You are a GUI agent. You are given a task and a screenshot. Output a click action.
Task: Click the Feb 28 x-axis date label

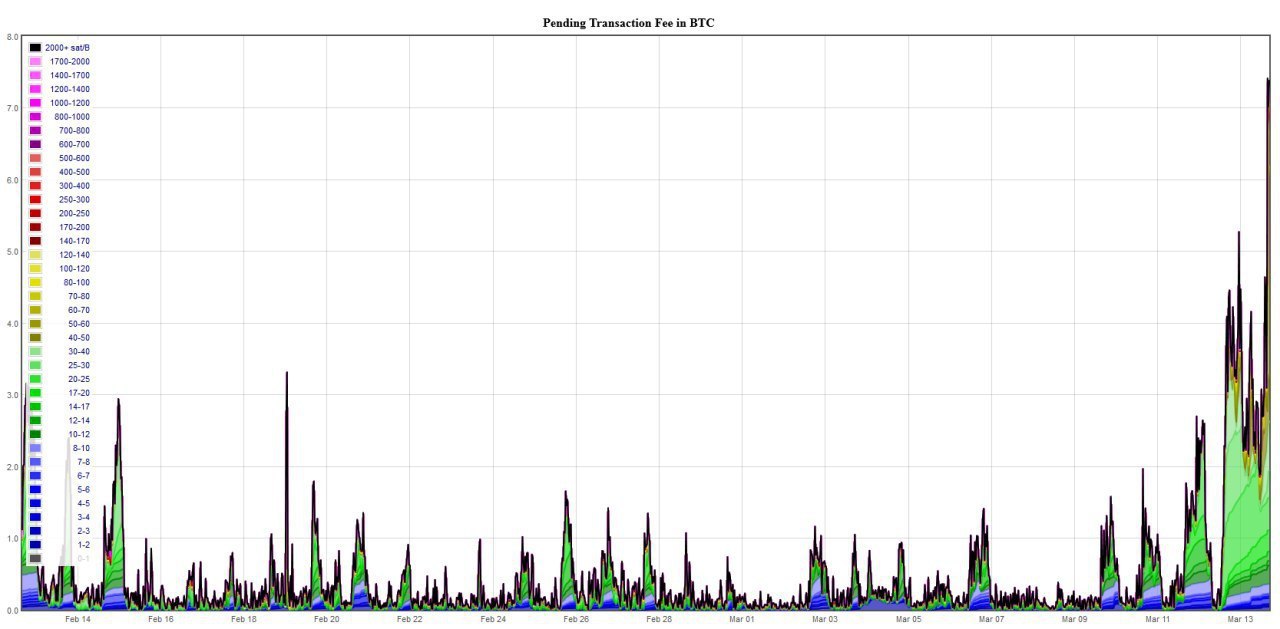pyautogui.click(x=659, y=620)
